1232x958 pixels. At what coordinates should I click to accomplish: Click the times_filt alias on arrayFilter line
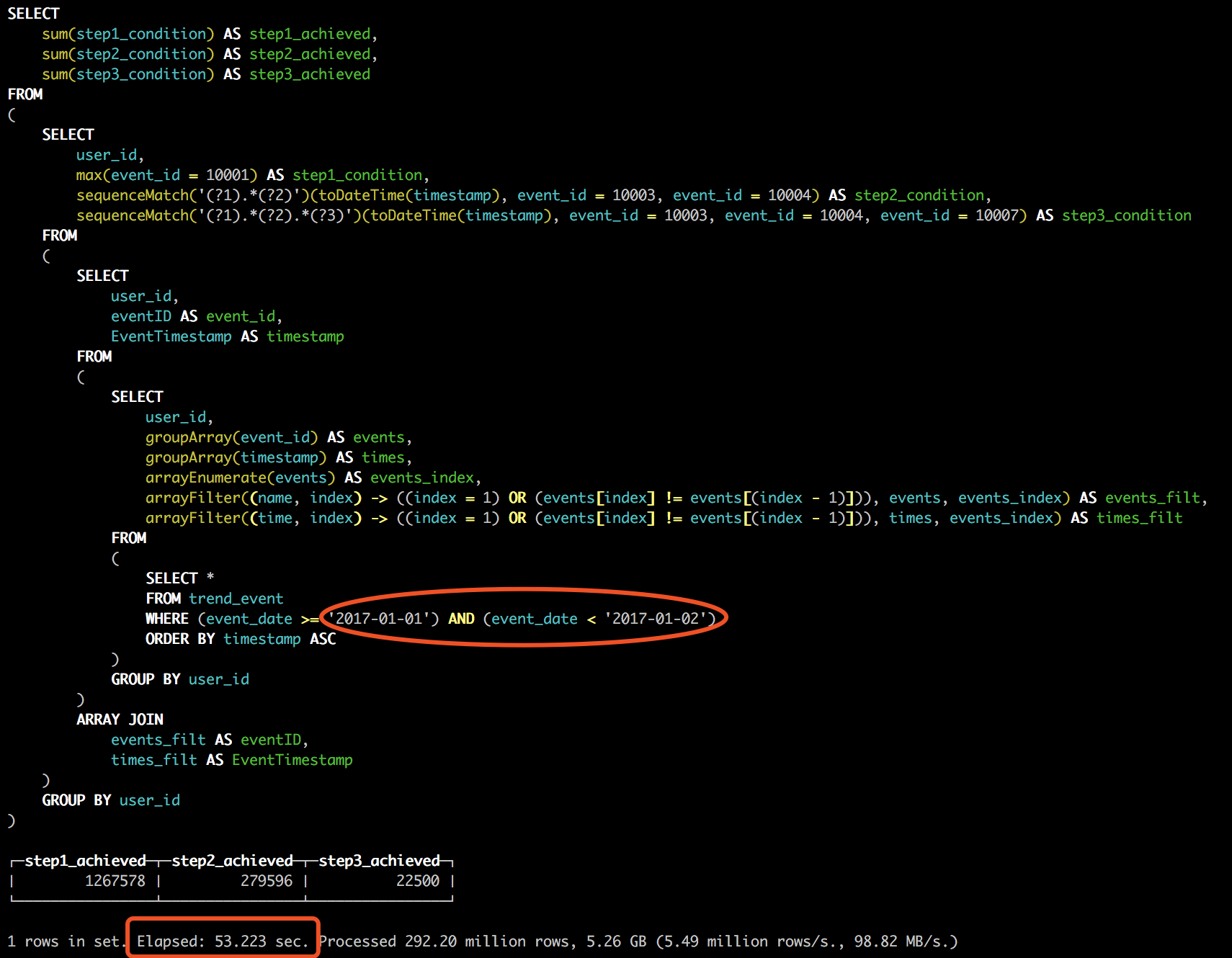pyautogui.click(x=1139, y=518)
